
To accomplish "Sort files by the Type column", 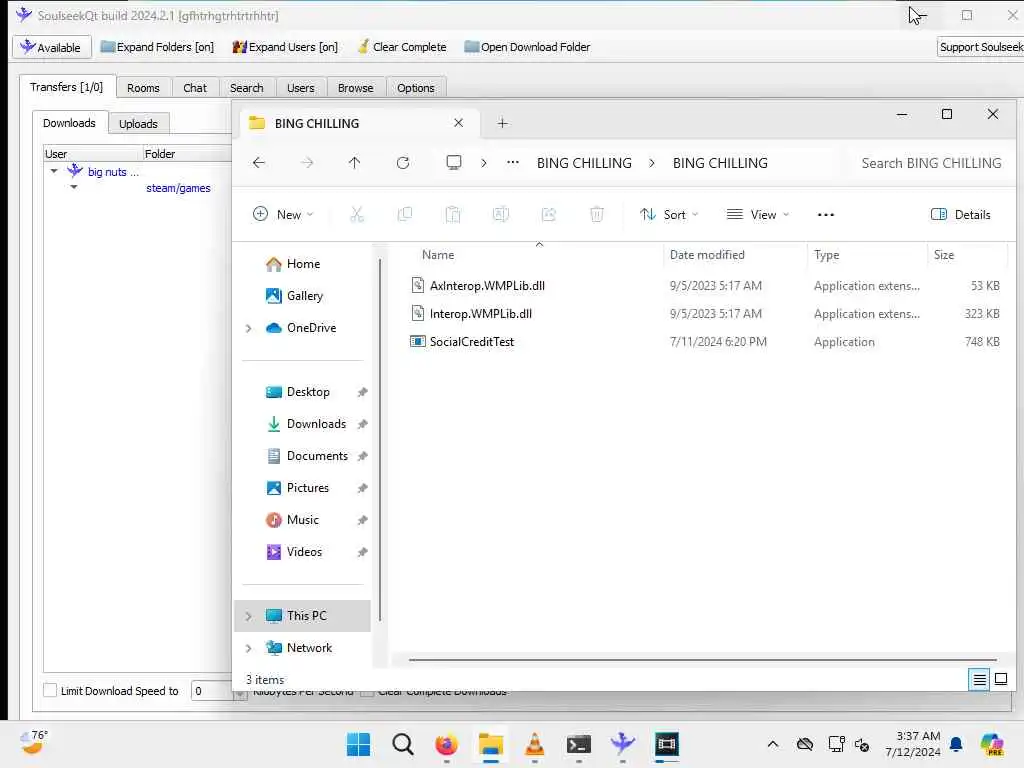I will (x=867, y=255).
